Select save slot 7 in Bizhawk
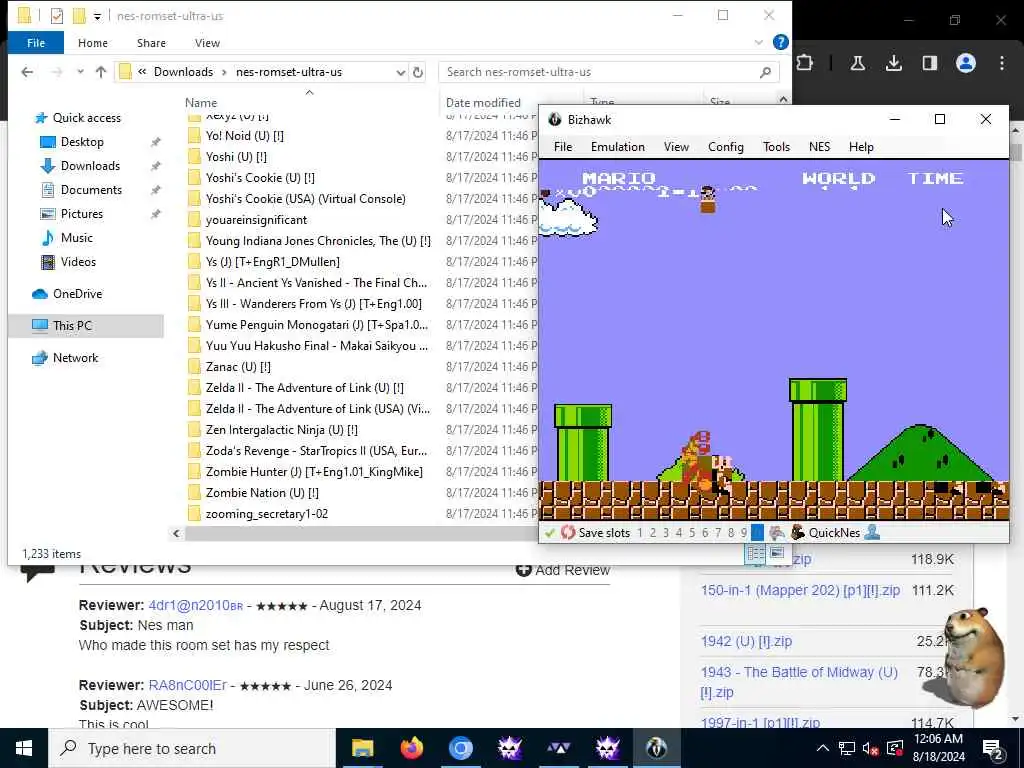This screenshot has height=768, width=1024. [718, 533]
